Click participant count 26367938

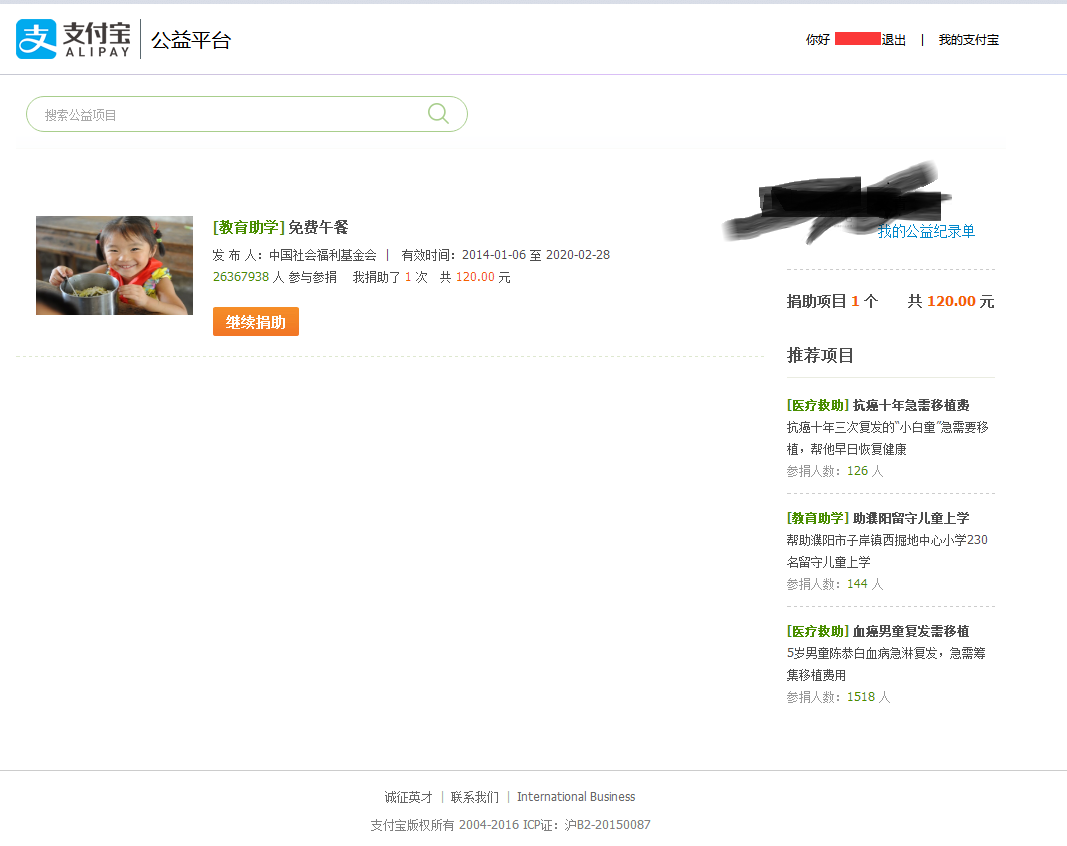tap(241, 277)
